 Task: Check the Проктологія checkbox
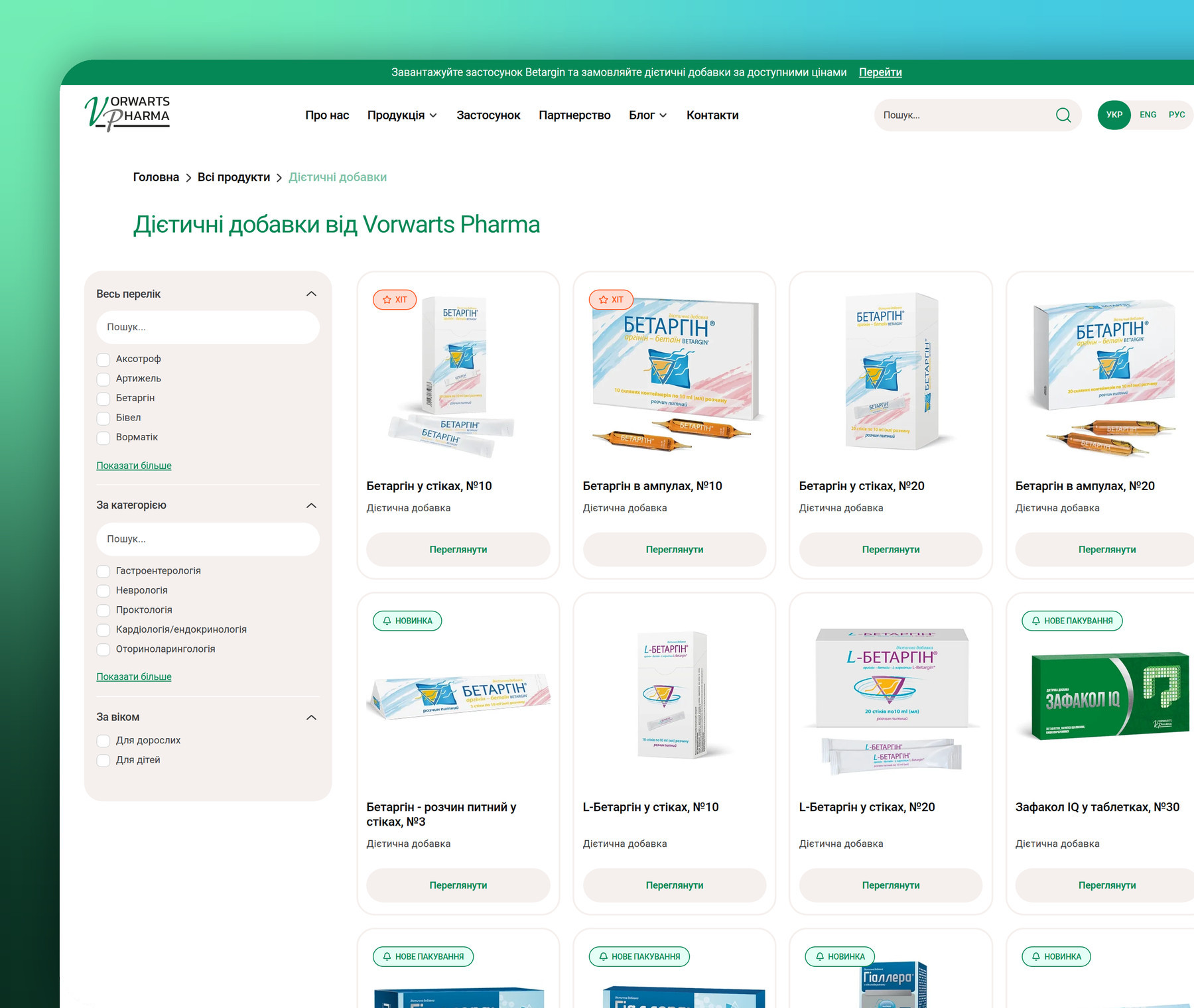[x=103, y=610]
